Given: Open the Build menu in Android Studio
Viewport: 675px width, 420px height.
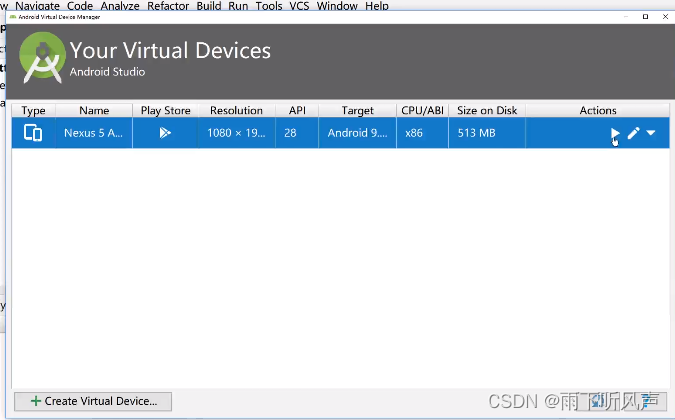Looking at the screenshot, I should (x=209, y=6).
